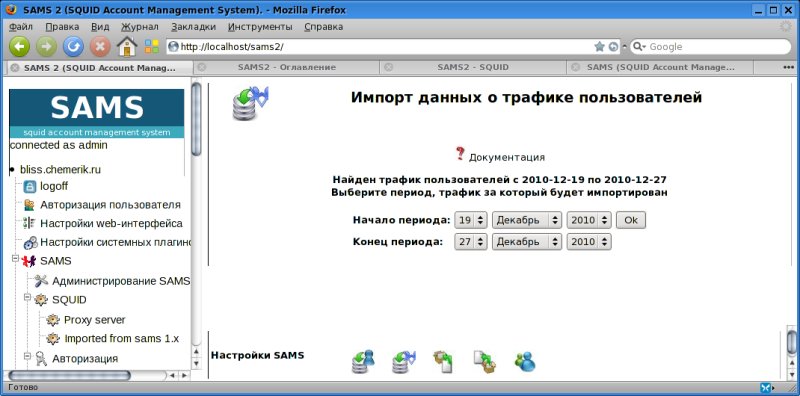Click the SAMS logo banner
Image resolution: width=800 pixels, height=396 pixels.
97,113
